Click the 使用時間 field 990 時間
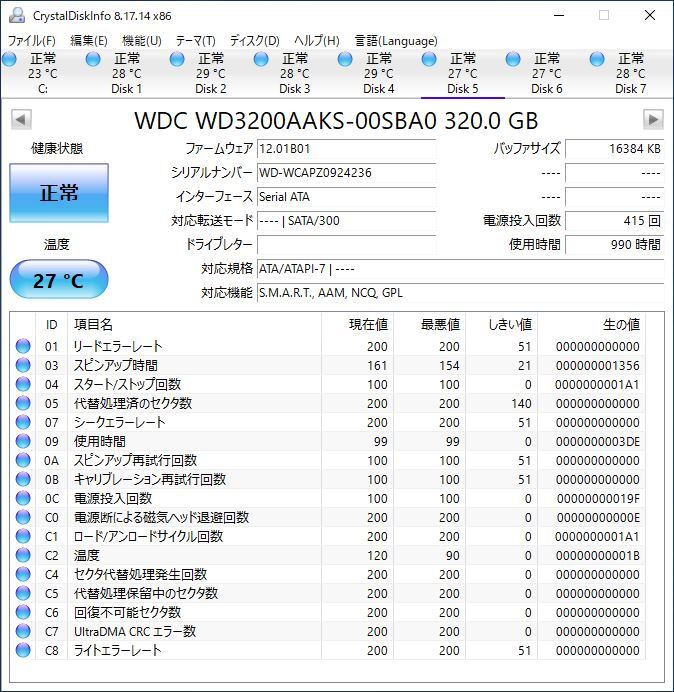This screenshot has height=692, width=674. click(614, 244)
